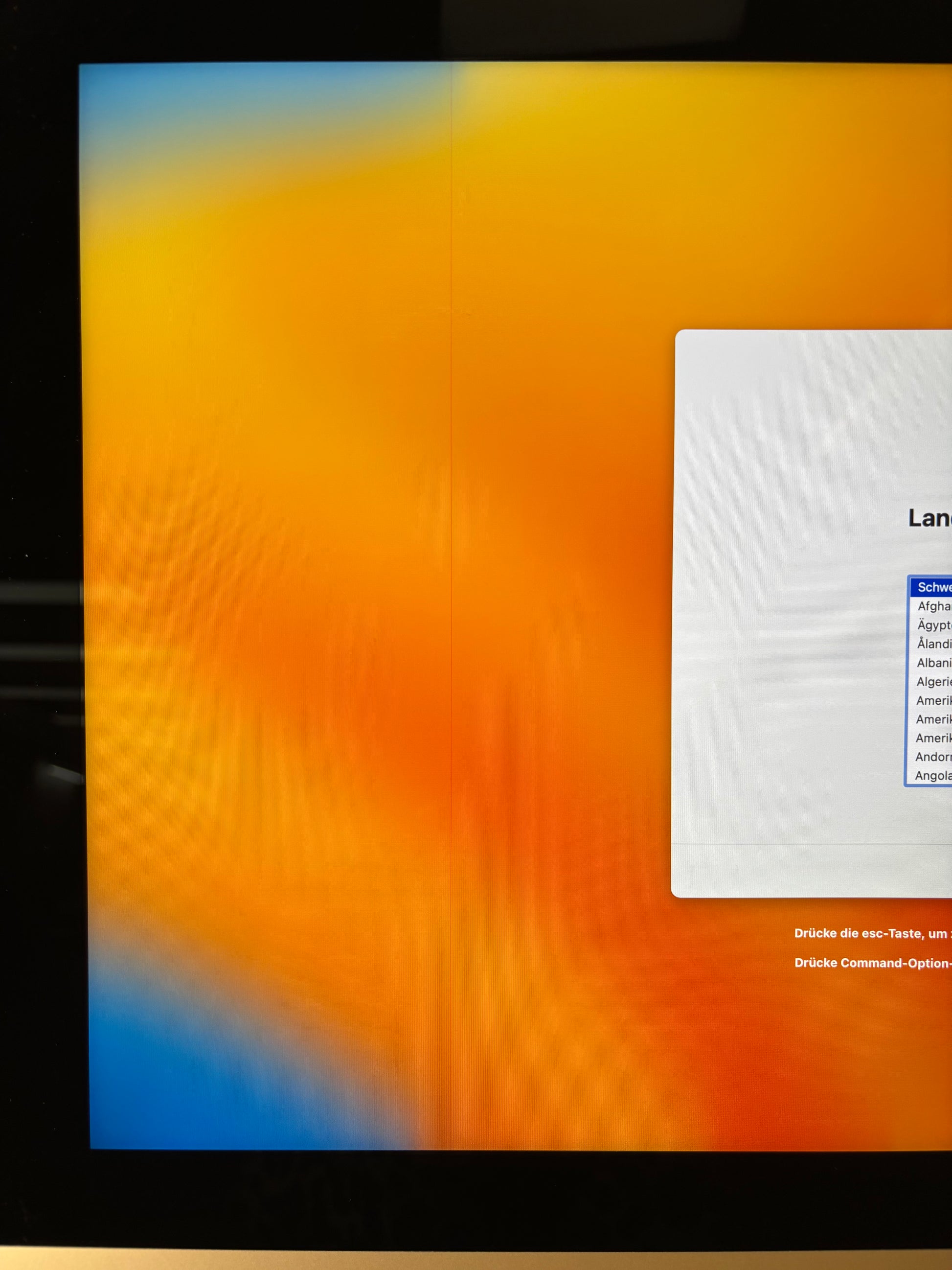Image resolution: width=952 pixels, height=1270 pixels.
Task: Select the highlighted Schweiz entry
Action: tap(933, 587)
